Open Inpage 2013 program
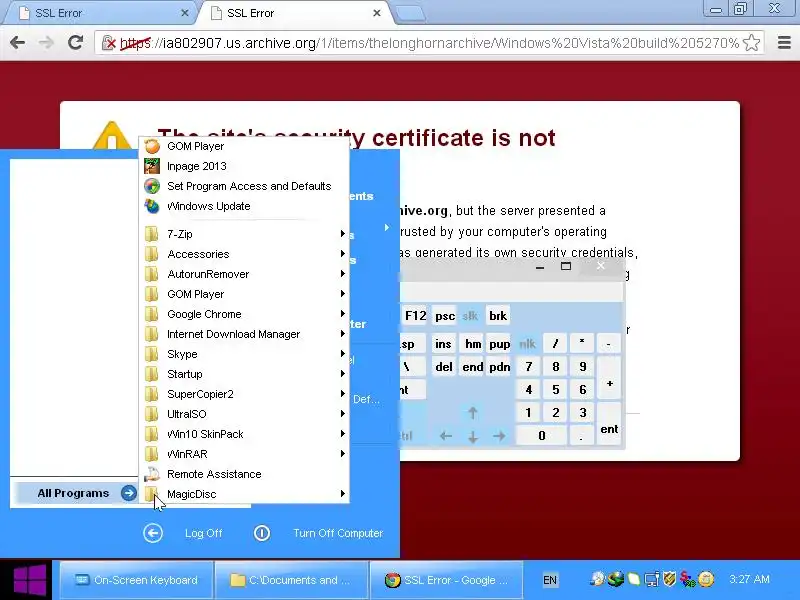Image resolution: width=800 pixels, height=600 pixels. tap(244, 166)
